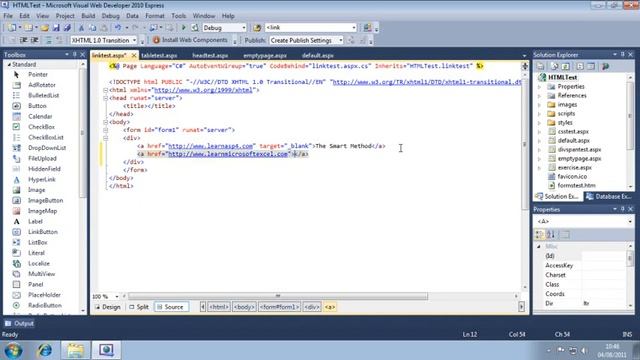Click the Save toolbar icon
The image size is (640, 360).
[56, 28]
